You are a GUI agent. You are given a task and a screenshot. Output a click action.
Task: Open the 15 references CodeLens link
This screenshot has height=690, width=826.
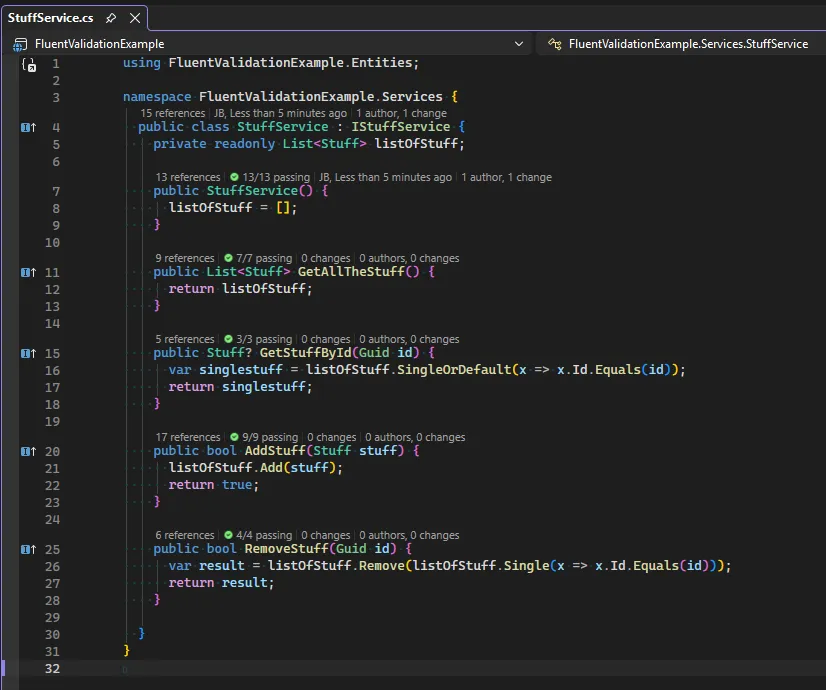point(172,113)
